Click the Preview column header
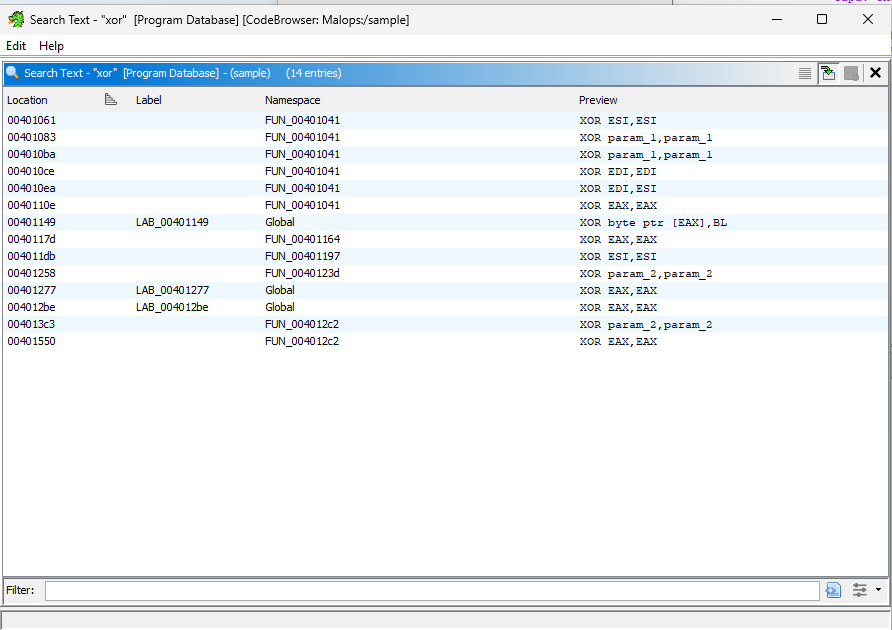Screen dimensions: 892x630 click(598, 100)
